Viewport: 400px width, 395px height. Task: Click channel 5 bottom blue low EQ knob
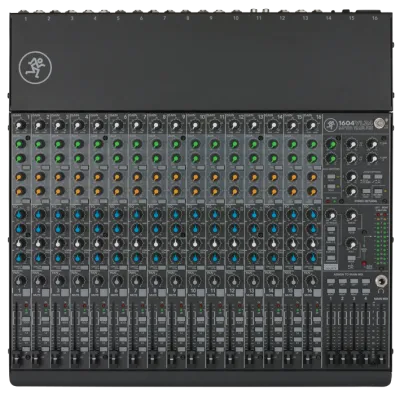98,258
